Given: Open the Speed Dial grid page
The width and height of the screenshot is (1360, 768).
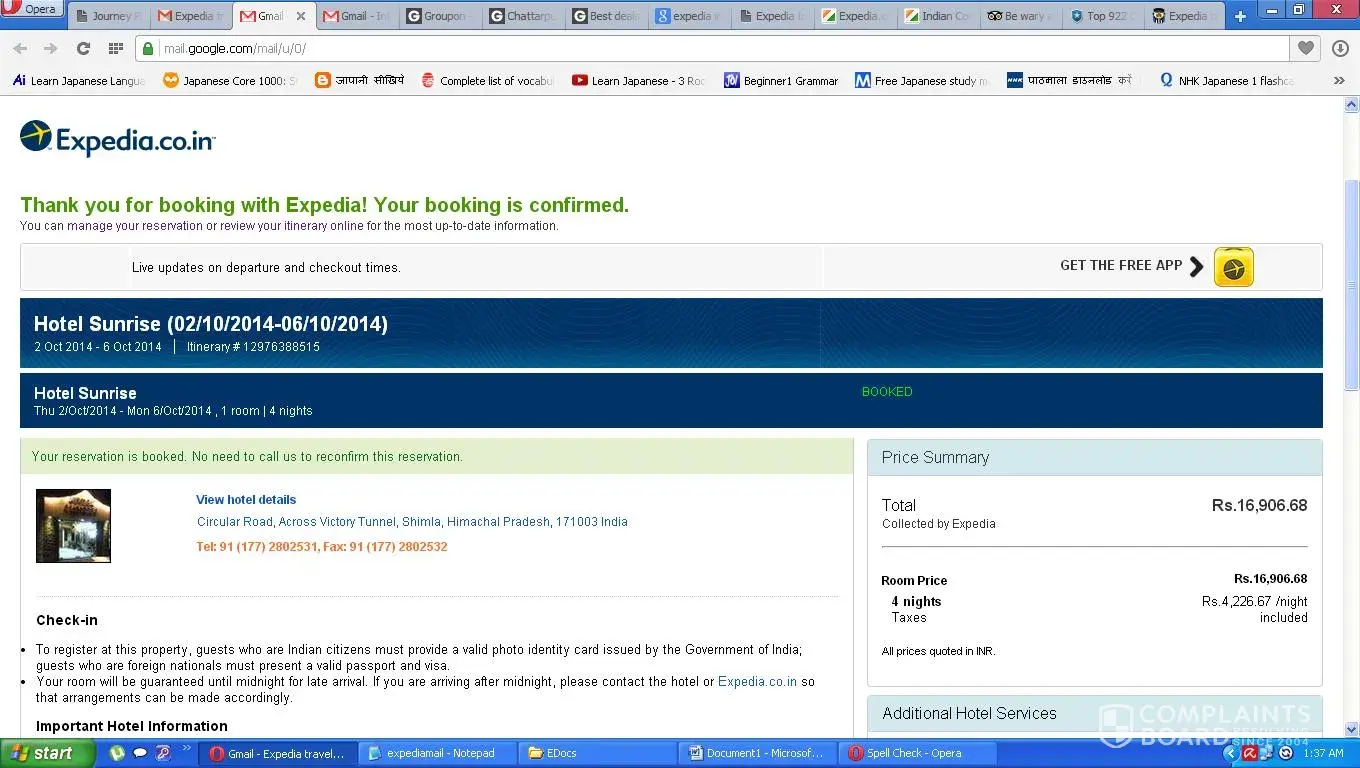Looking at the screenshot, I should (x=116, y=48).
